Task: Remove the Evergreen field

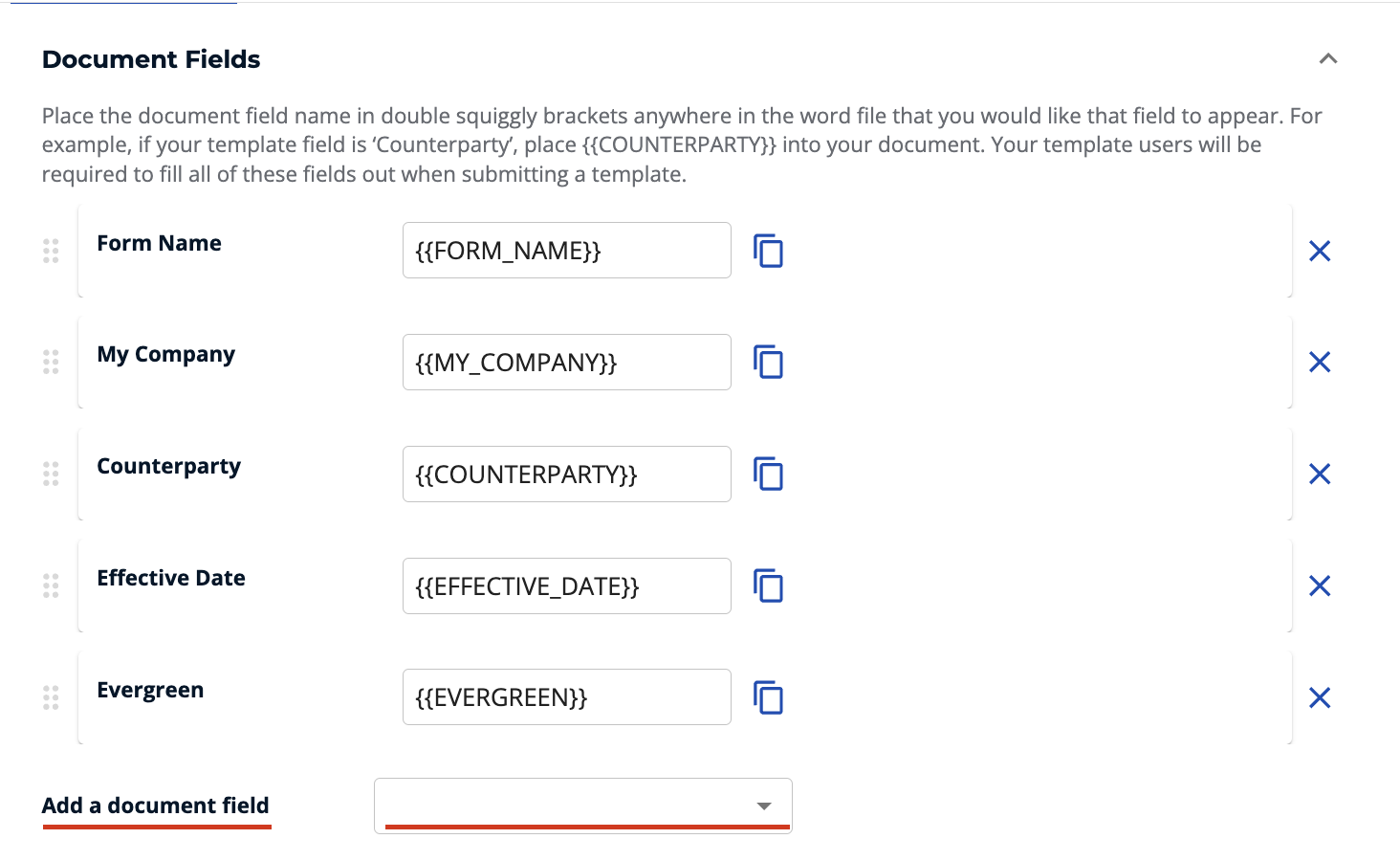Action: (x=1320, y=697)
